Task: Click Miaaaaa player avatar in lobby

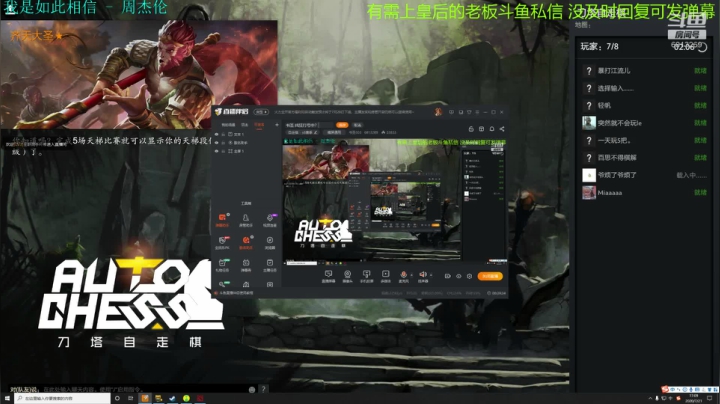Action: (x=589, y=192)
